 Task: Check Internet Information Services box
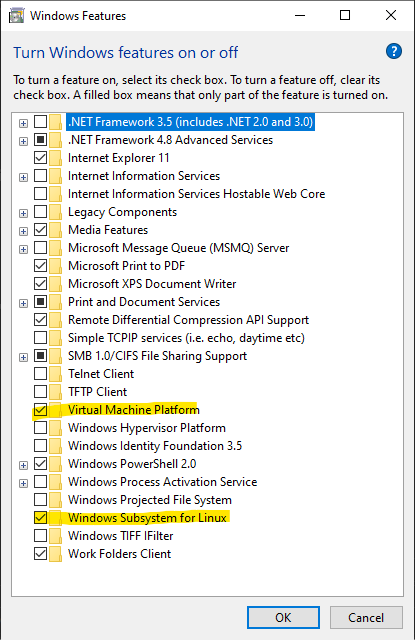click(40, 176)
